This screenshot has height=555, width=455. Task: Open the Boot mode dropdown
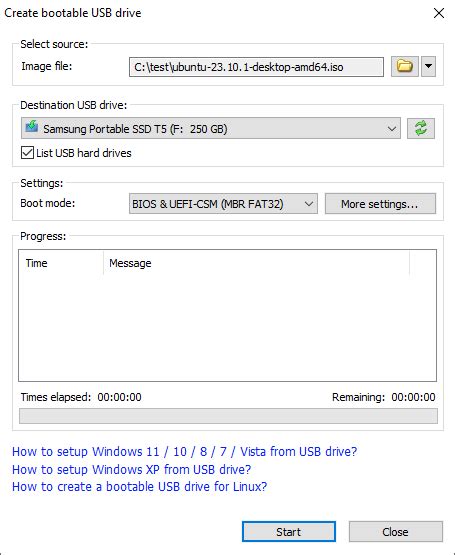point(223,204)
